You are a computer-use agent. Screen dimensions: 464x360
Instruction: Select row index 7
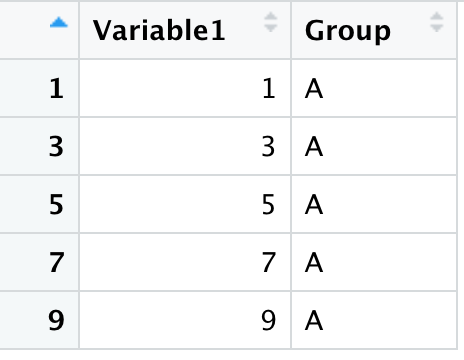(39, 262)
